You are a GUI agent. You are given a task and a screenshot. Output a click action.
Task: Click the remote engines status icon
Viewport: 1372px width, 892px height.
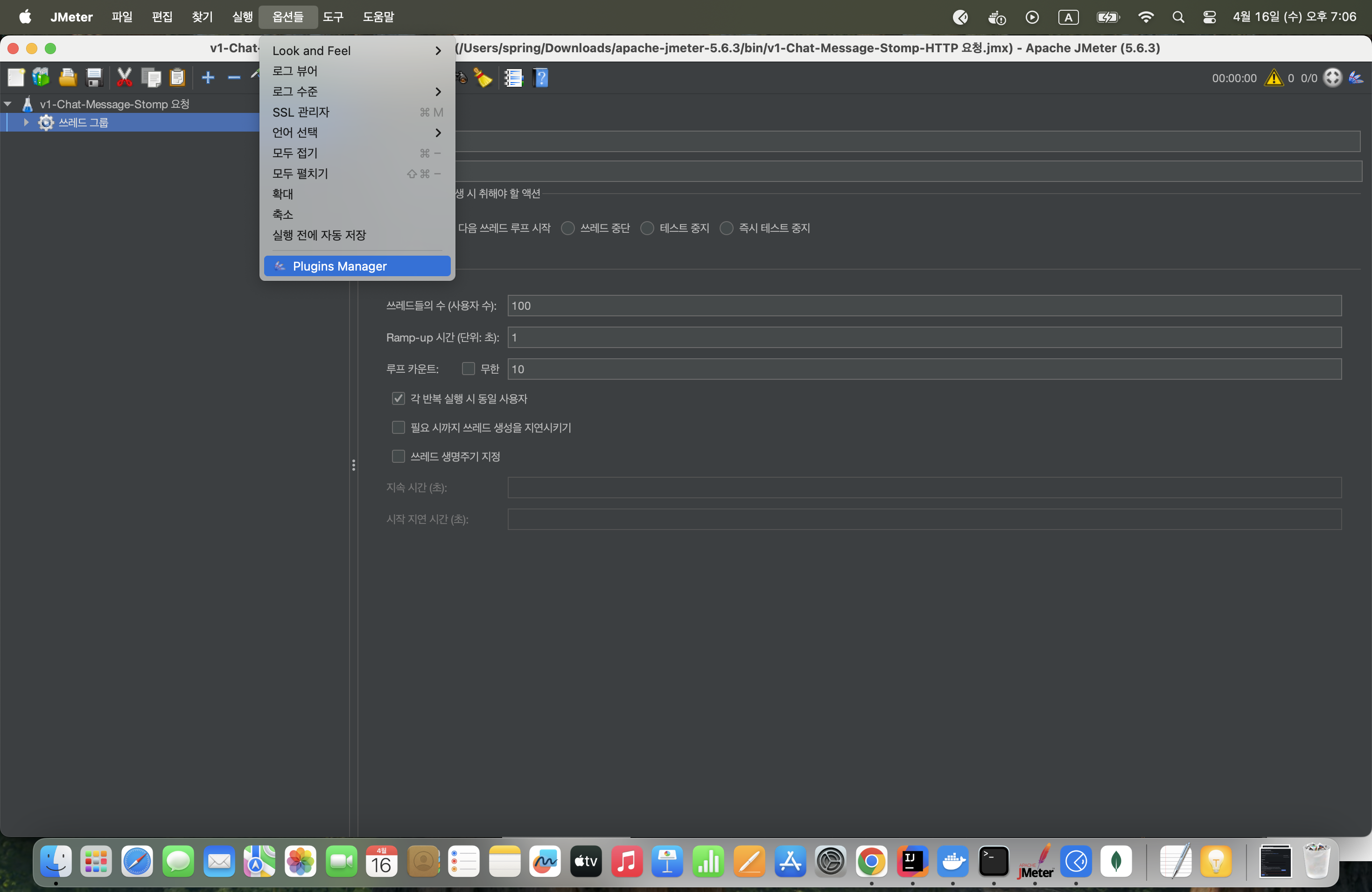(x=1332, y=78)
